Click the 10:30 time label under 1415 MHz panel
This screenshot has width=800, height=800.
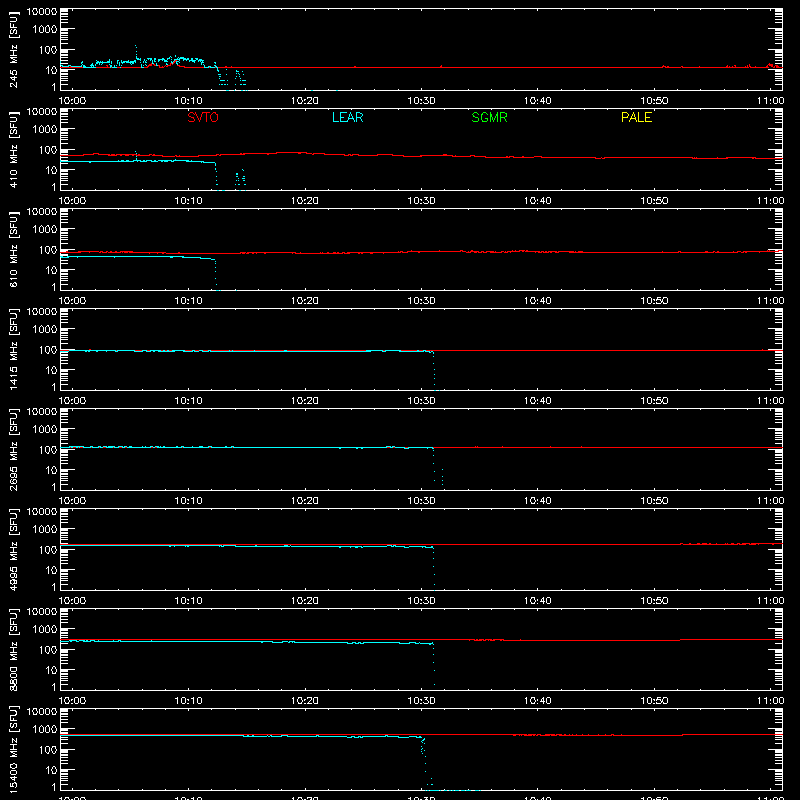421,401
